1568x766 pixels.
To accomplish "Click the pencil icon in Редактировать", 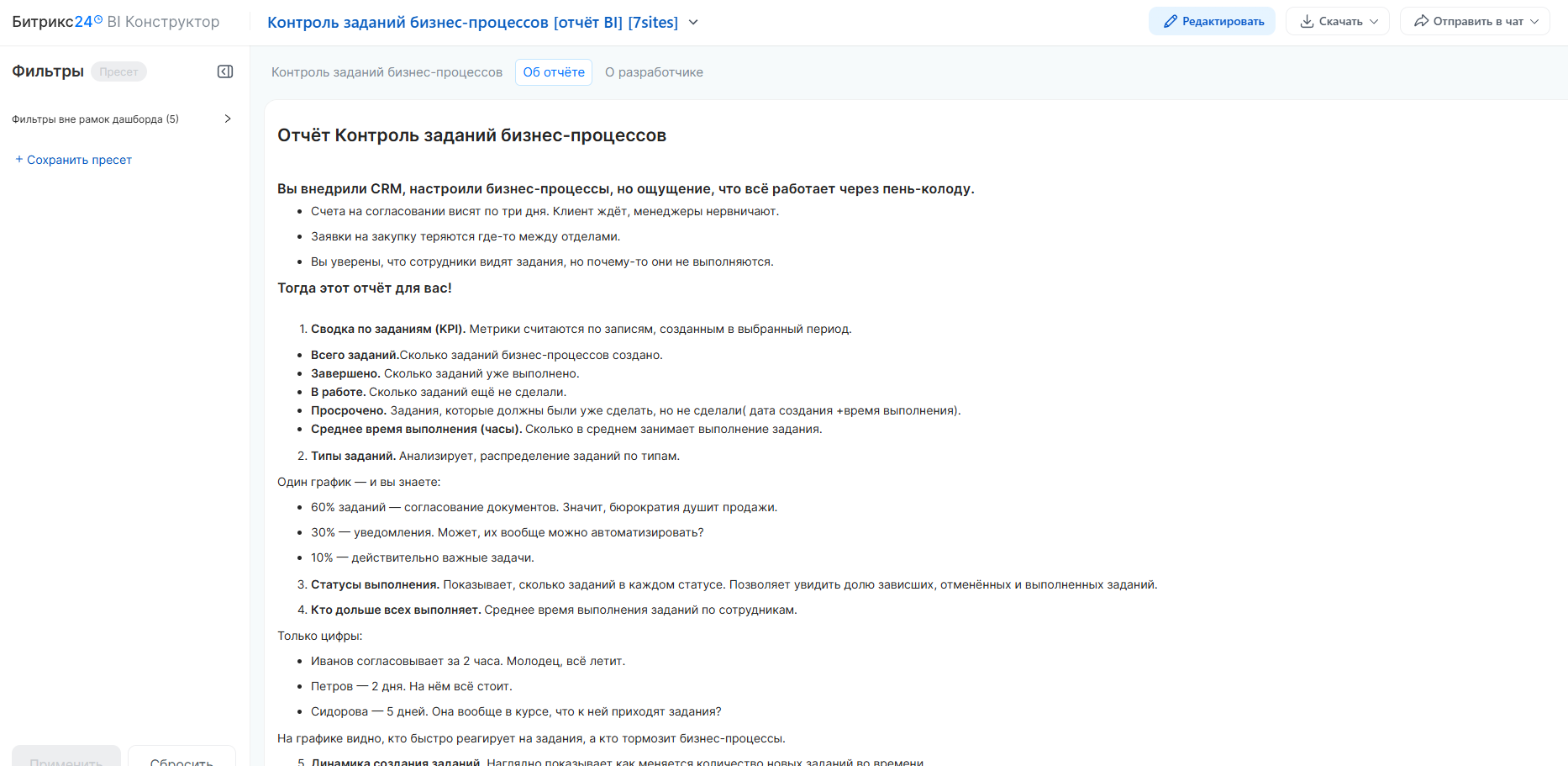I will [1170, 22].
